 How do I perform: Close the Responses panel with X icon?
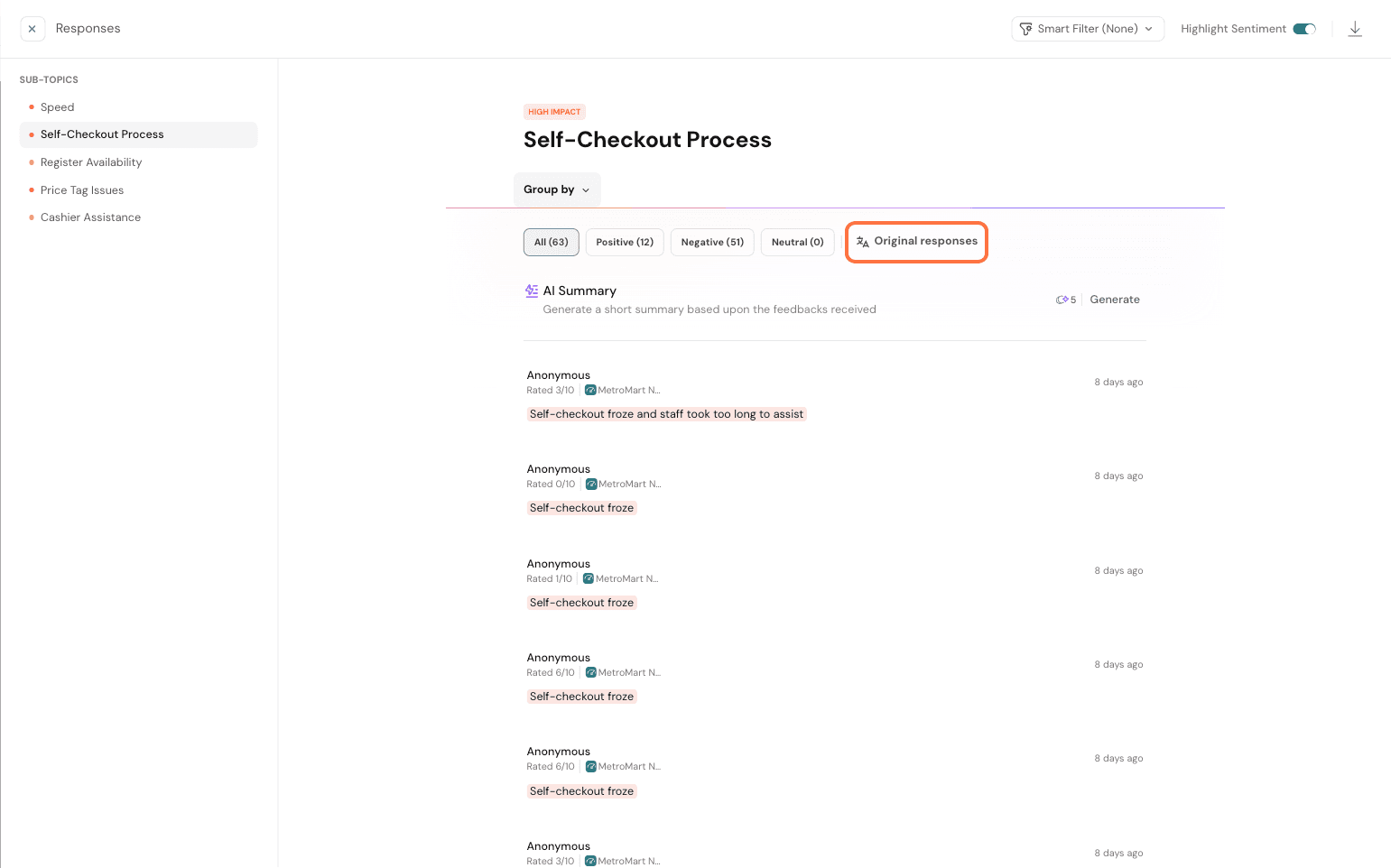tap(32, 29)
